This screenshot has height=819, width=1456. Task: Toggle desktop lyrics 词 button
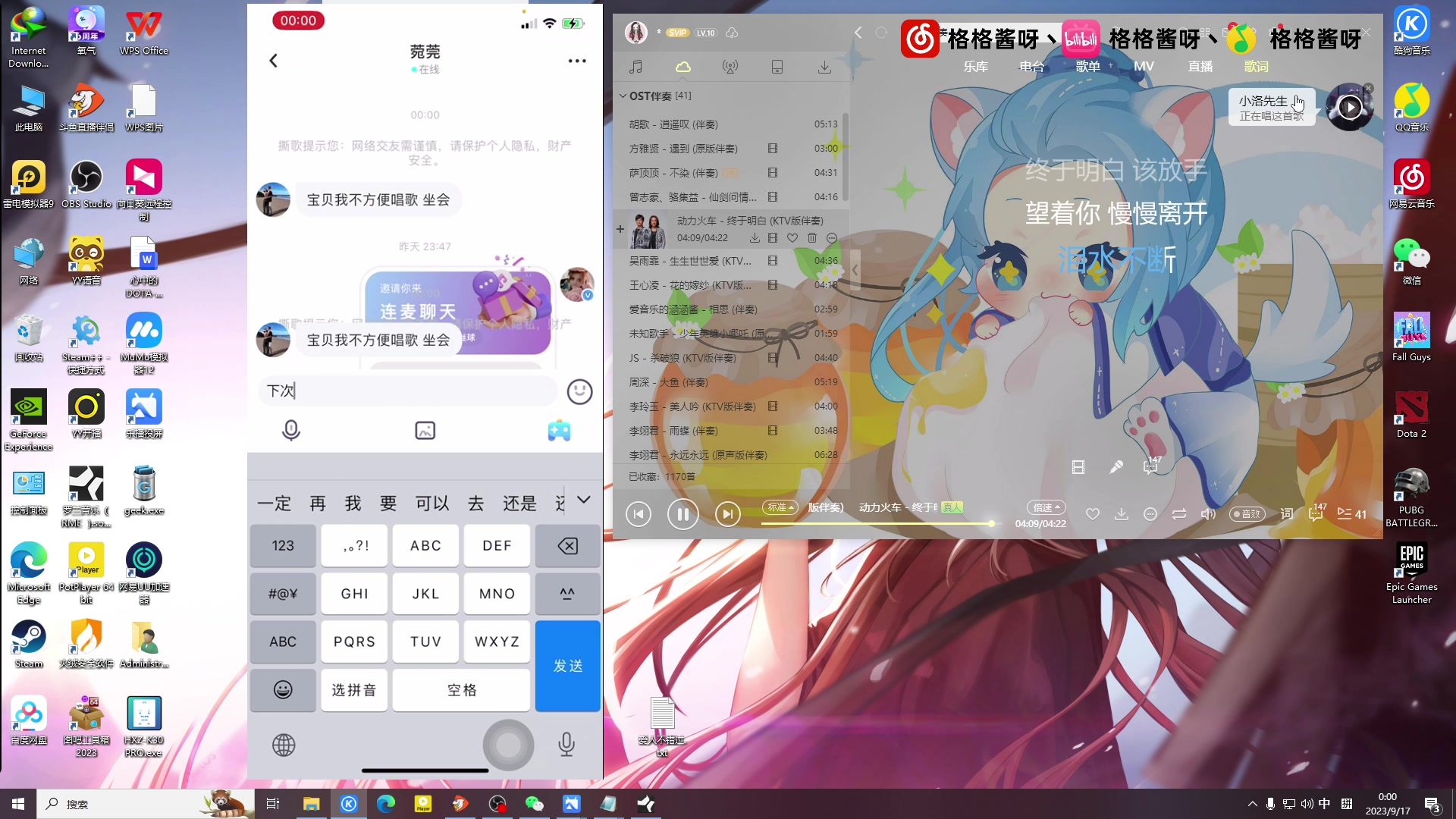1287,514
